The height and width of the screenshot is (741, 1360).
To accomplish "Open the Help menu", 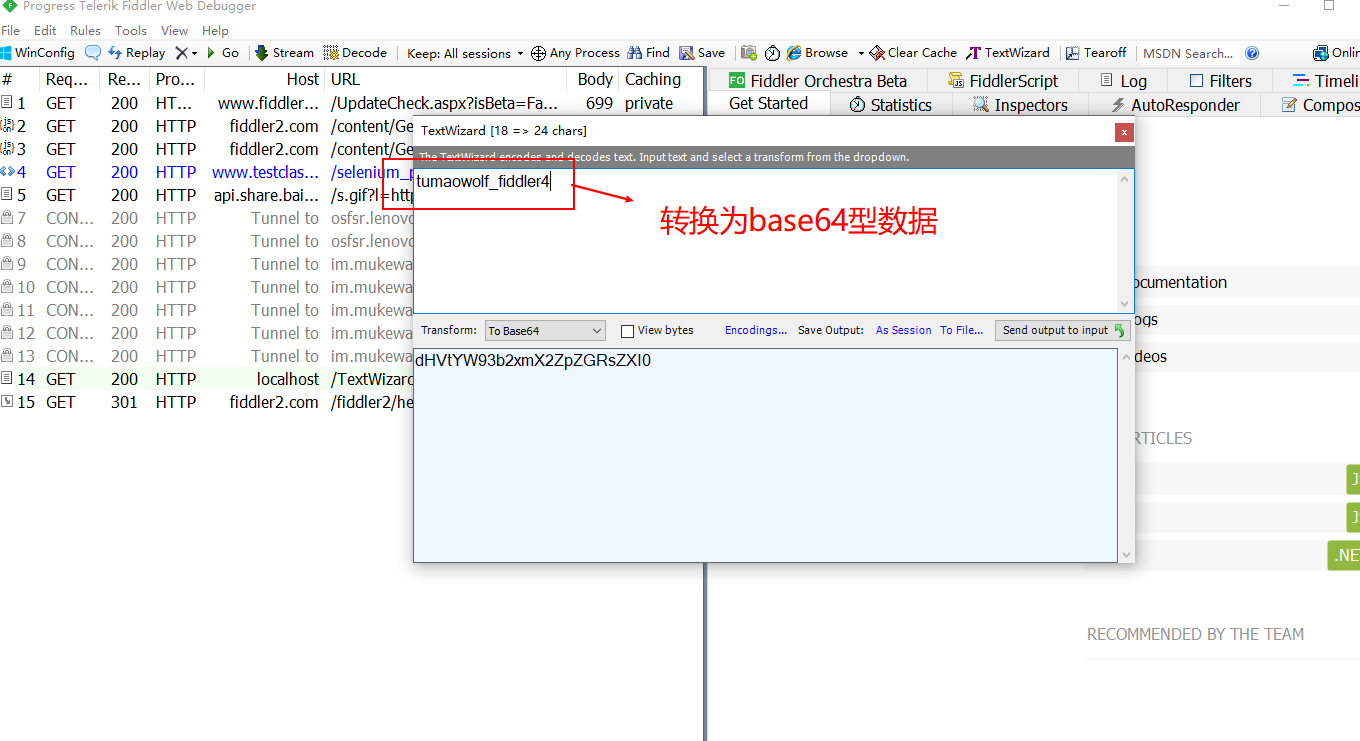I will click(215, 30).
